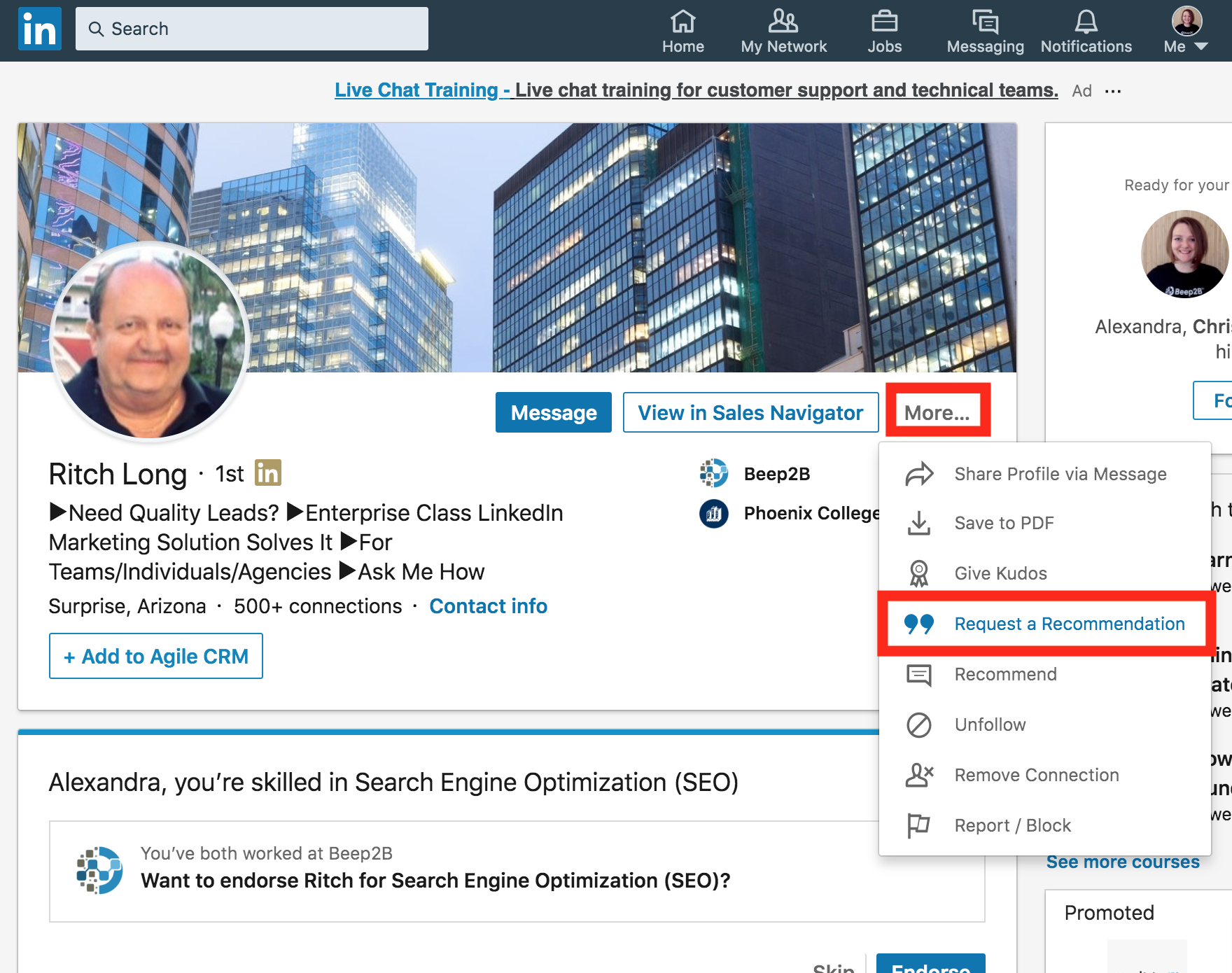Viewport: 1232px width, 973px height.
Task: Click Add to Agile CRM button
Action: pyautogui.click(x=156, y=656)
